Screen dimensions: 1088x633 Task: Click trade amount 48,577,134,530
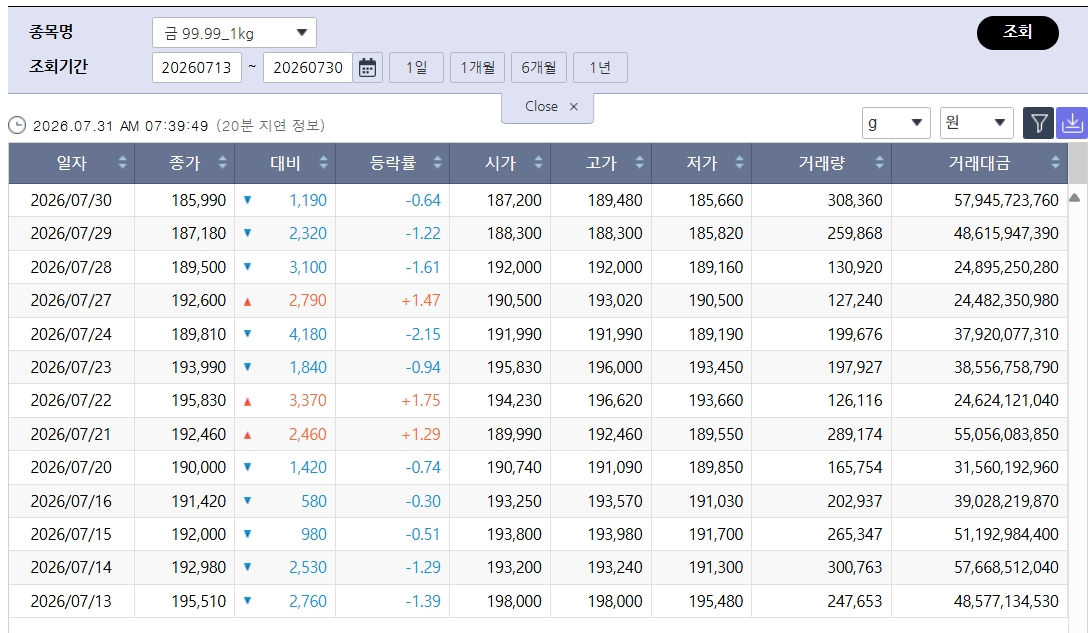point(1006,601)
